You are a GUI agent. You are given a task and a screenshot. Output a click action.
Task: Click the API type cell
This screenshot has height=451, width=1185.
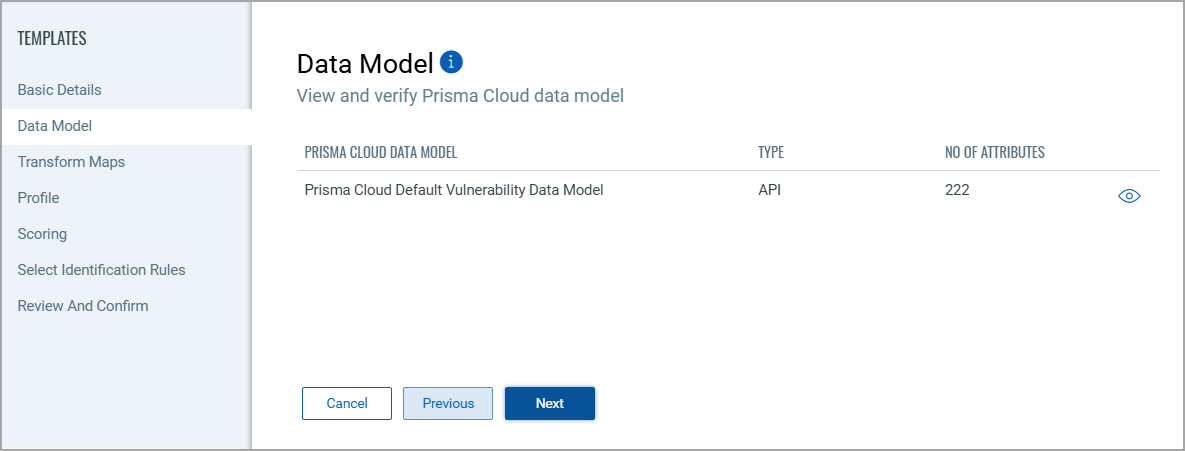769,189
